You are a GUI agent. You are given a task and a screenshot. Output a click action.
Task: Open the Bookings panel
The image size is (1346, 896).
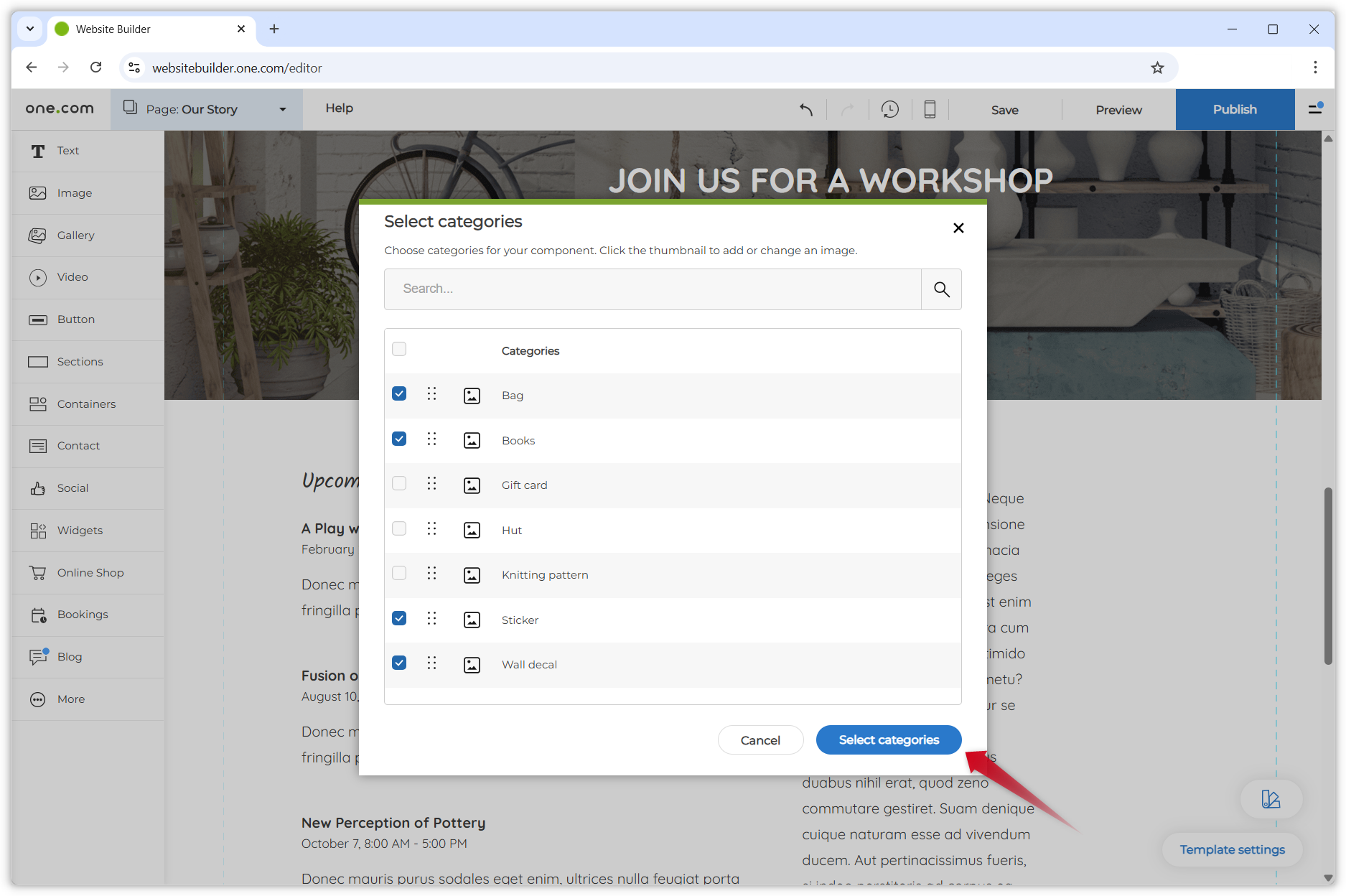click(x=83, y=615)
